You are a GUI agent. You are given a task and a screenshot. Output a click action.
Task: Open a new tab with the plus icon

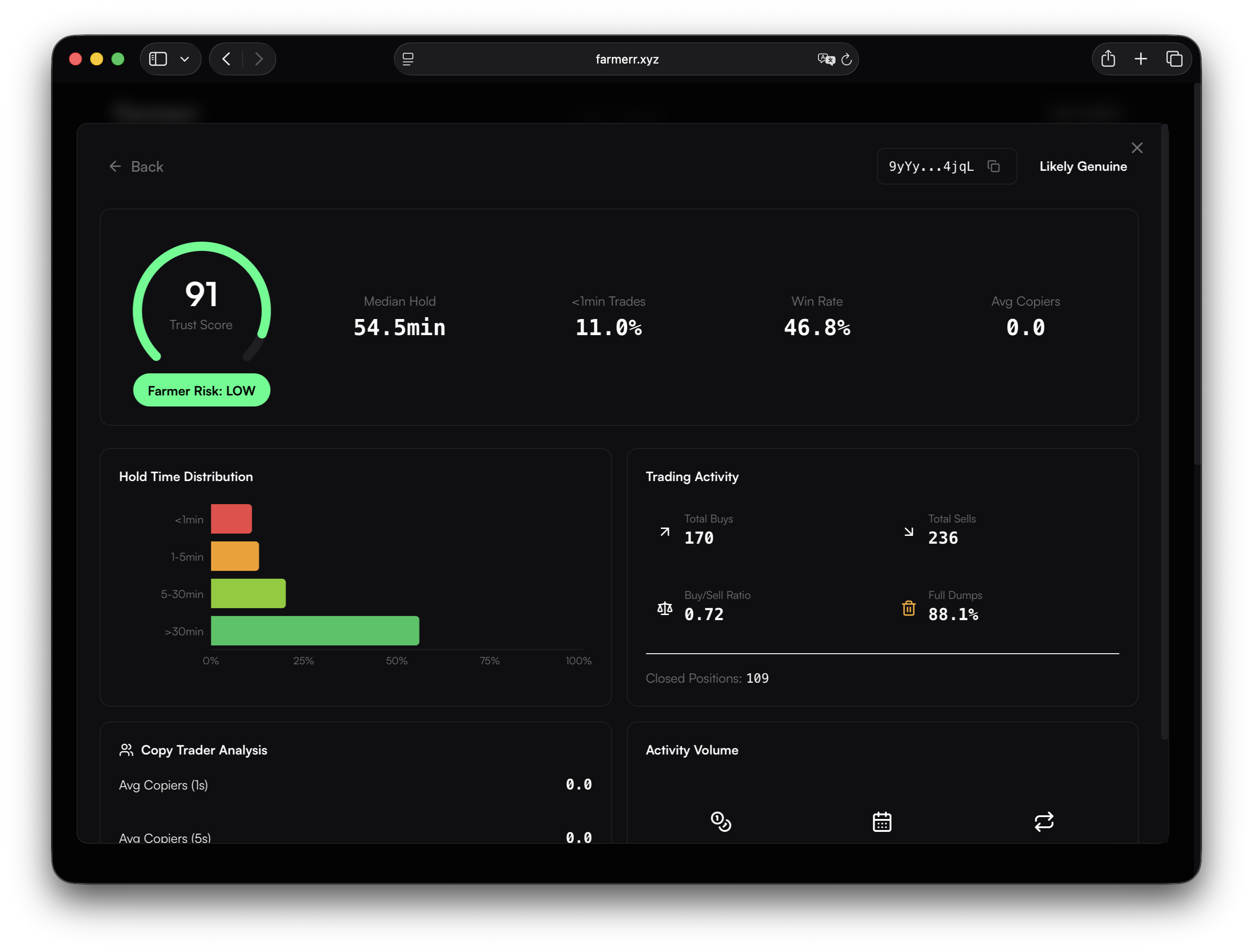pos(1141,58)
